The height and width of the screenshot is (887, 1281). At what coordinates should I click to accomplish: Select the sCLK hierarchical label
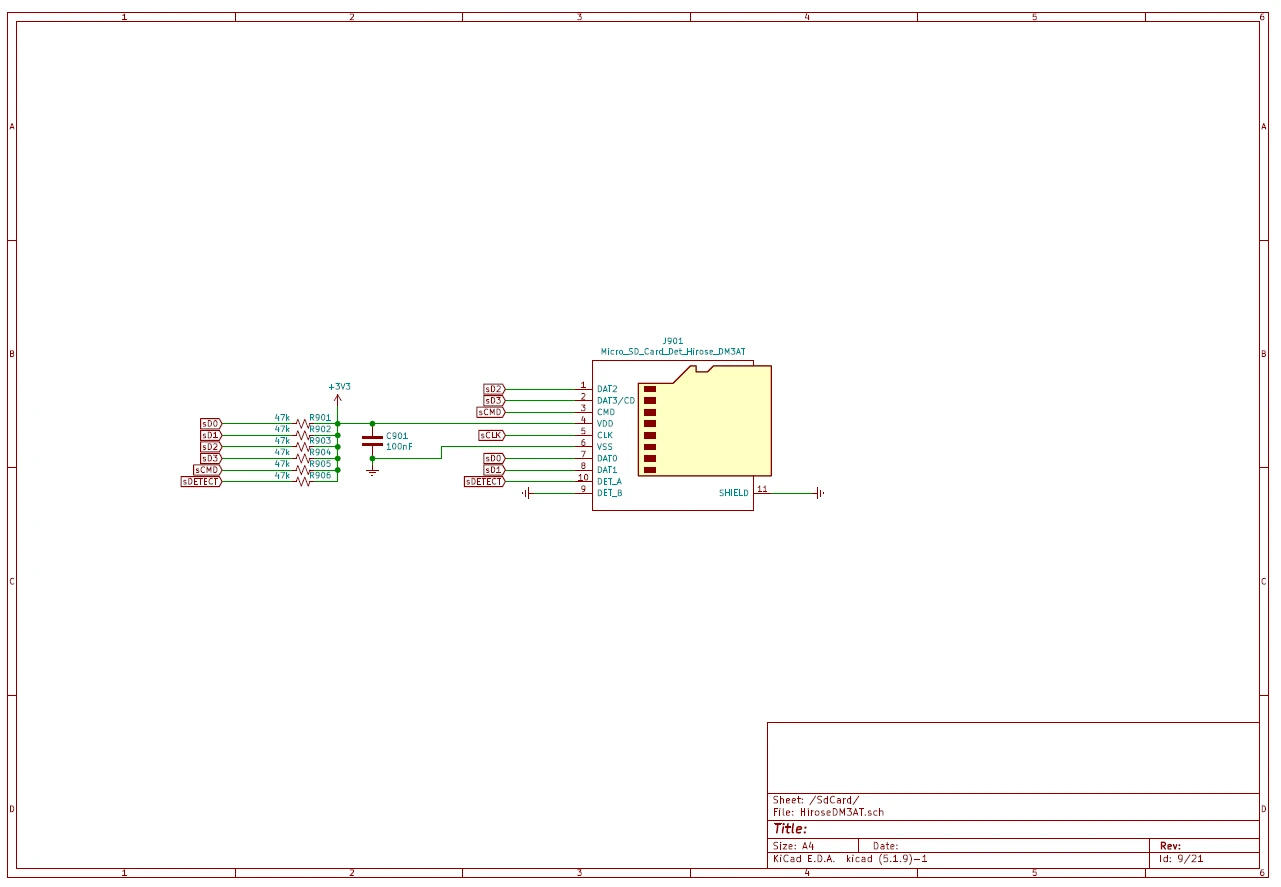(x=491, y=435)
